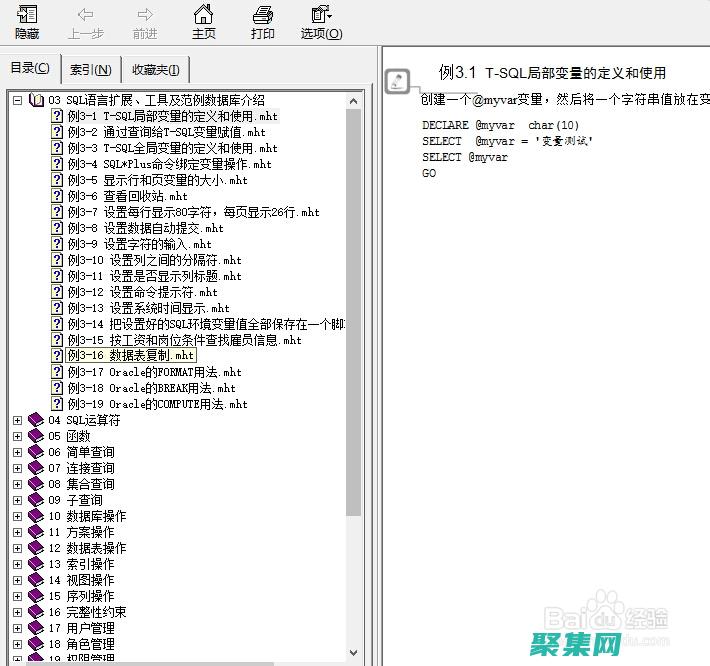Expand the 04 SQL运算符 chapter

[x=17, y=420]
